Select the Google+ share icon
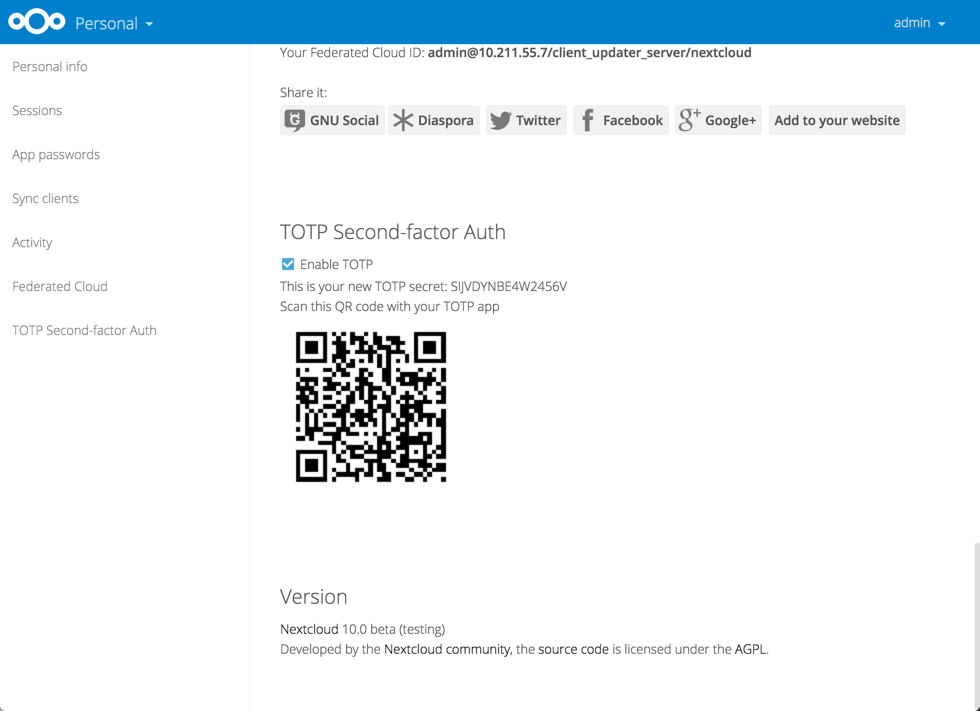Image resolution: width=980 pixels, height=711 pixels. tap(687, 119)
